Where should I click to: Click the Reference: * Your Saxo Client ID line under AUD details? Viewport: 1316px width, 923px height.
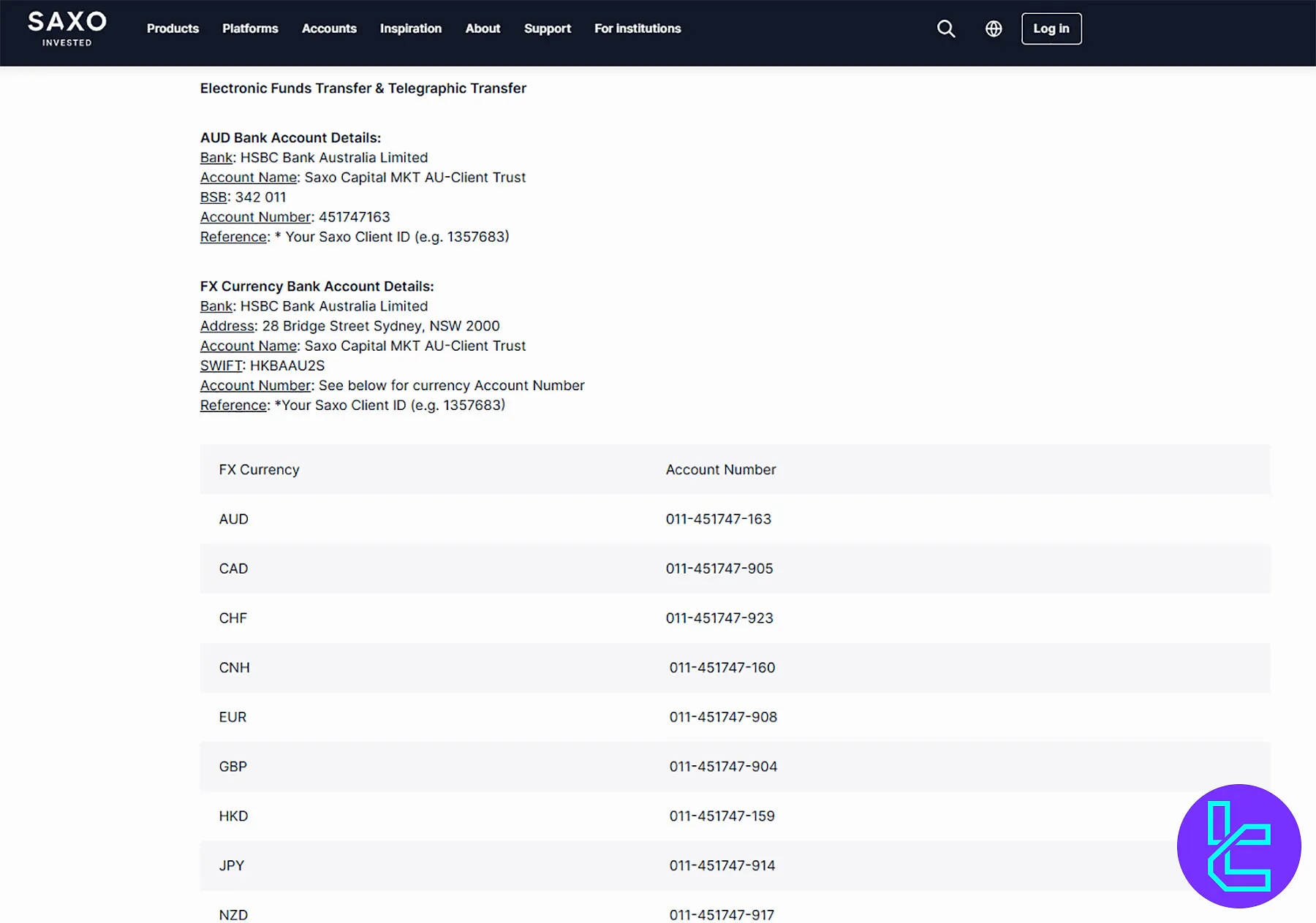coord(355,237)
